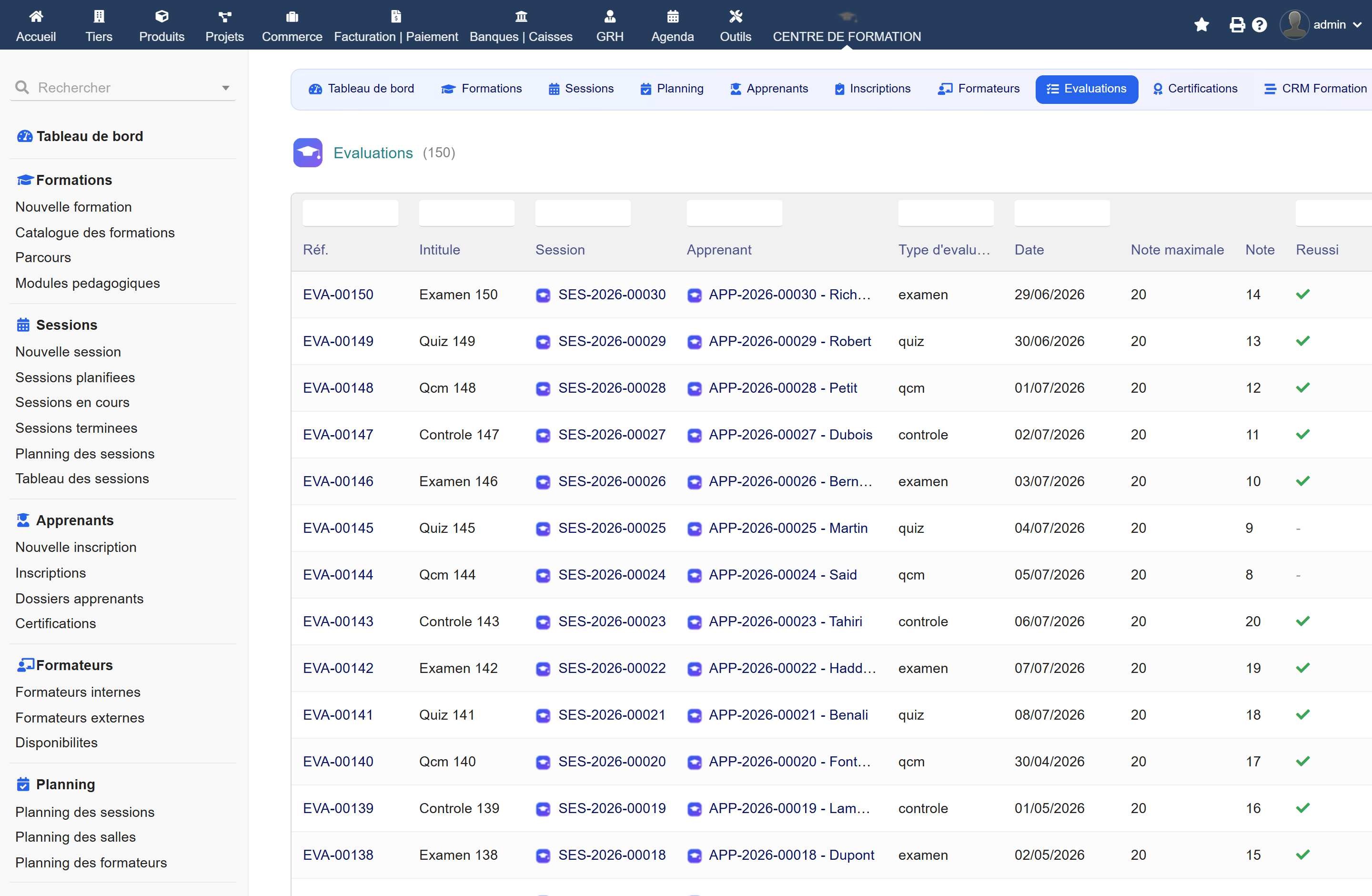Click the Evaluations graduation cap icon
Screen dimensions: 1372x896
tap(308, 153)
